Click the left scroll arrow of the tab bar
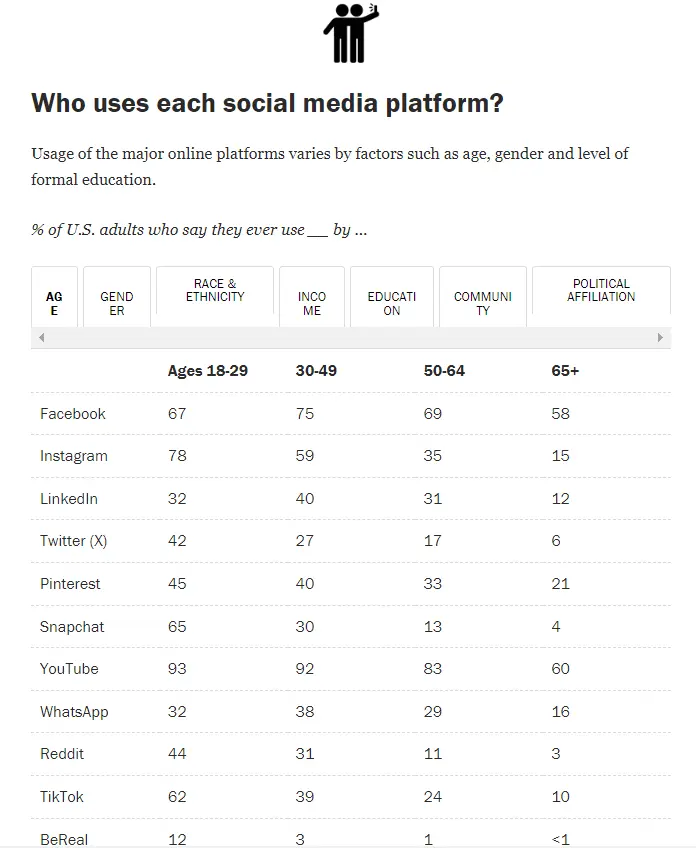Screen dimensions: 696x848 click(x=41, y=338)
